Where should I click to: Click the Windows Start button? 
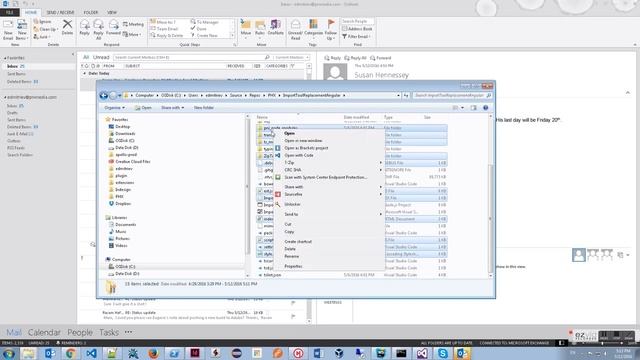(x=8, y=353)
